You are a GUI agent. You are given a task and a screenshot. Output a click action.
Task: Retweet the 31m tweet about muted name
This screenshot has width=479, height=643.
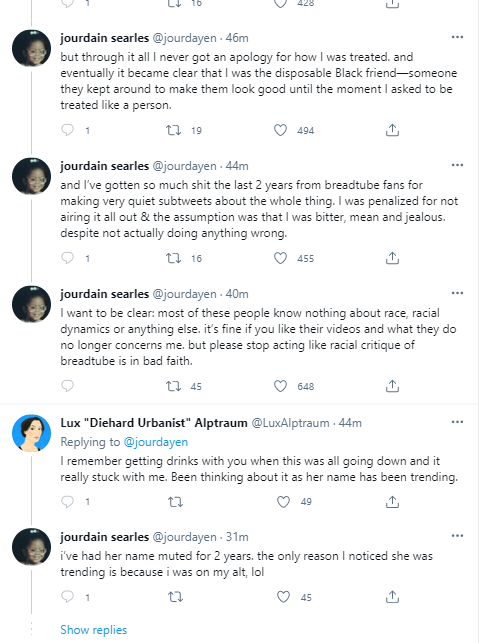point(176,597)
